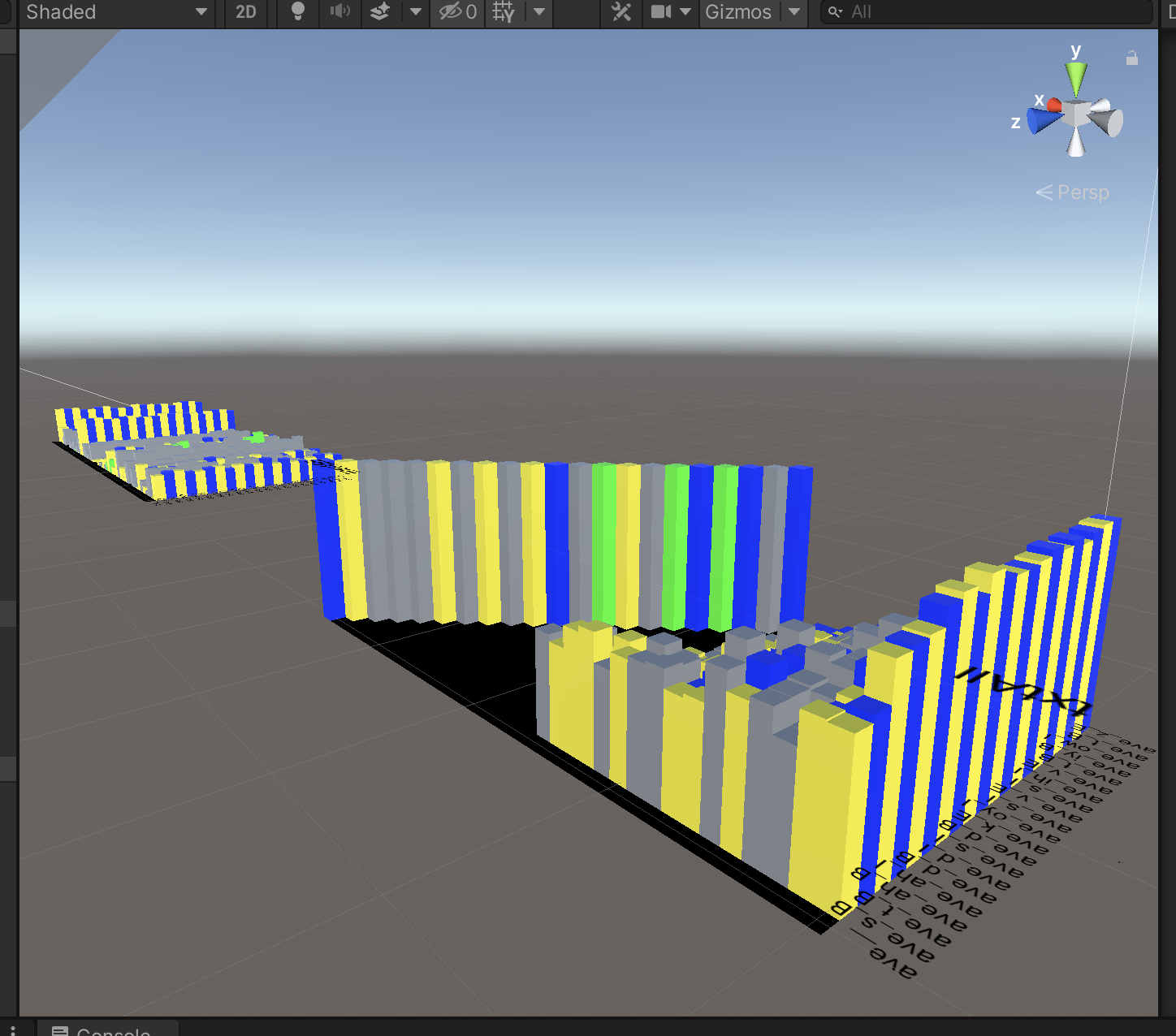Viewport: 1176px width, 1036px height.
Task: Click the scene grid icon
Action: 504,11
